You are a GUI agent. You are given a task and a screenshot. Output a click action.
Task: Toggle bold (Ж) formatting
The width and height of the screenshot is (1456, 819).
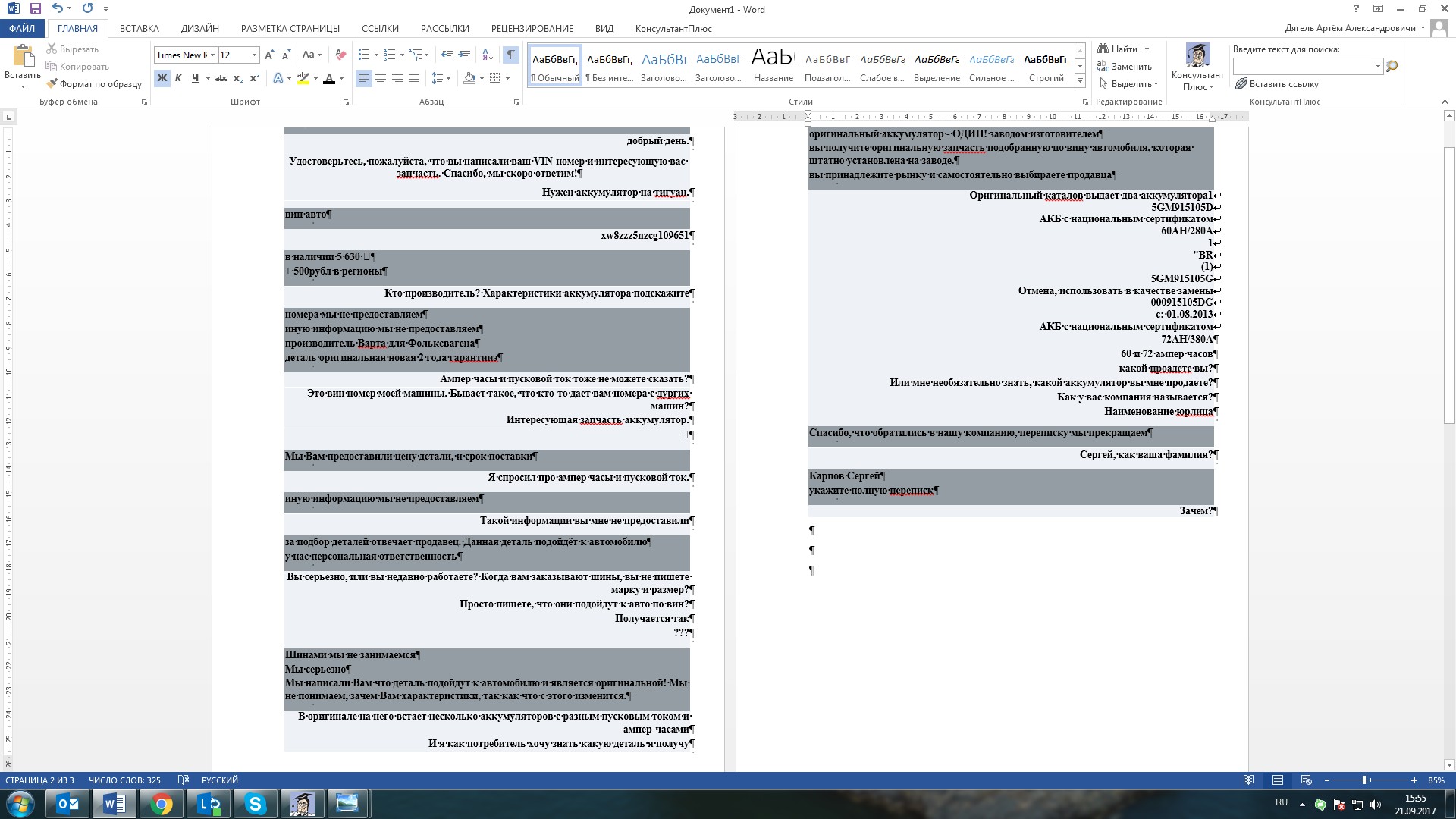click(x=162, y=78)
